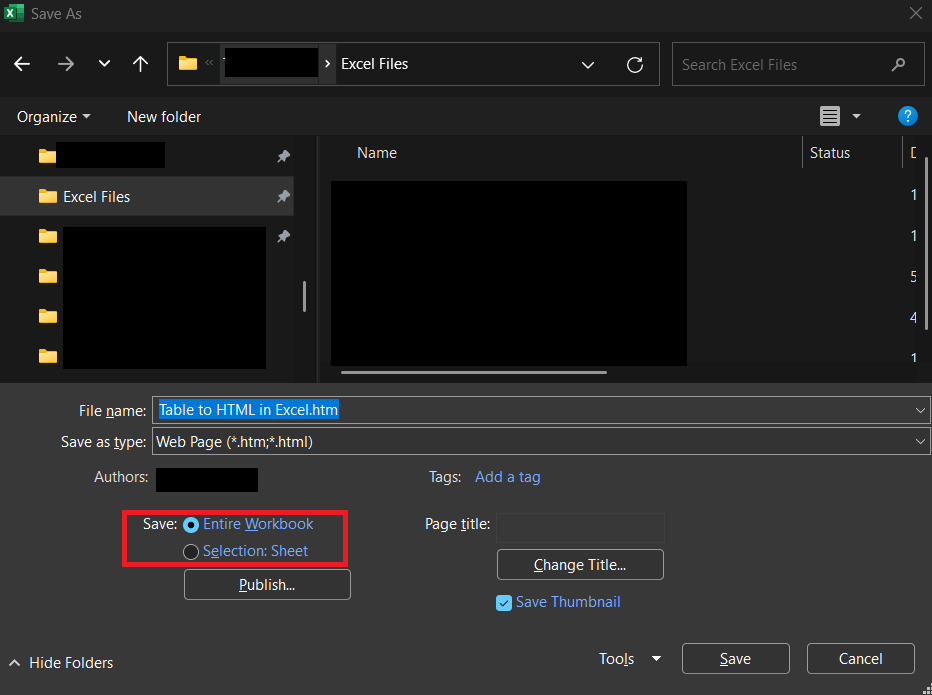
Task: Go up one folder level
Action: [140, 64]
